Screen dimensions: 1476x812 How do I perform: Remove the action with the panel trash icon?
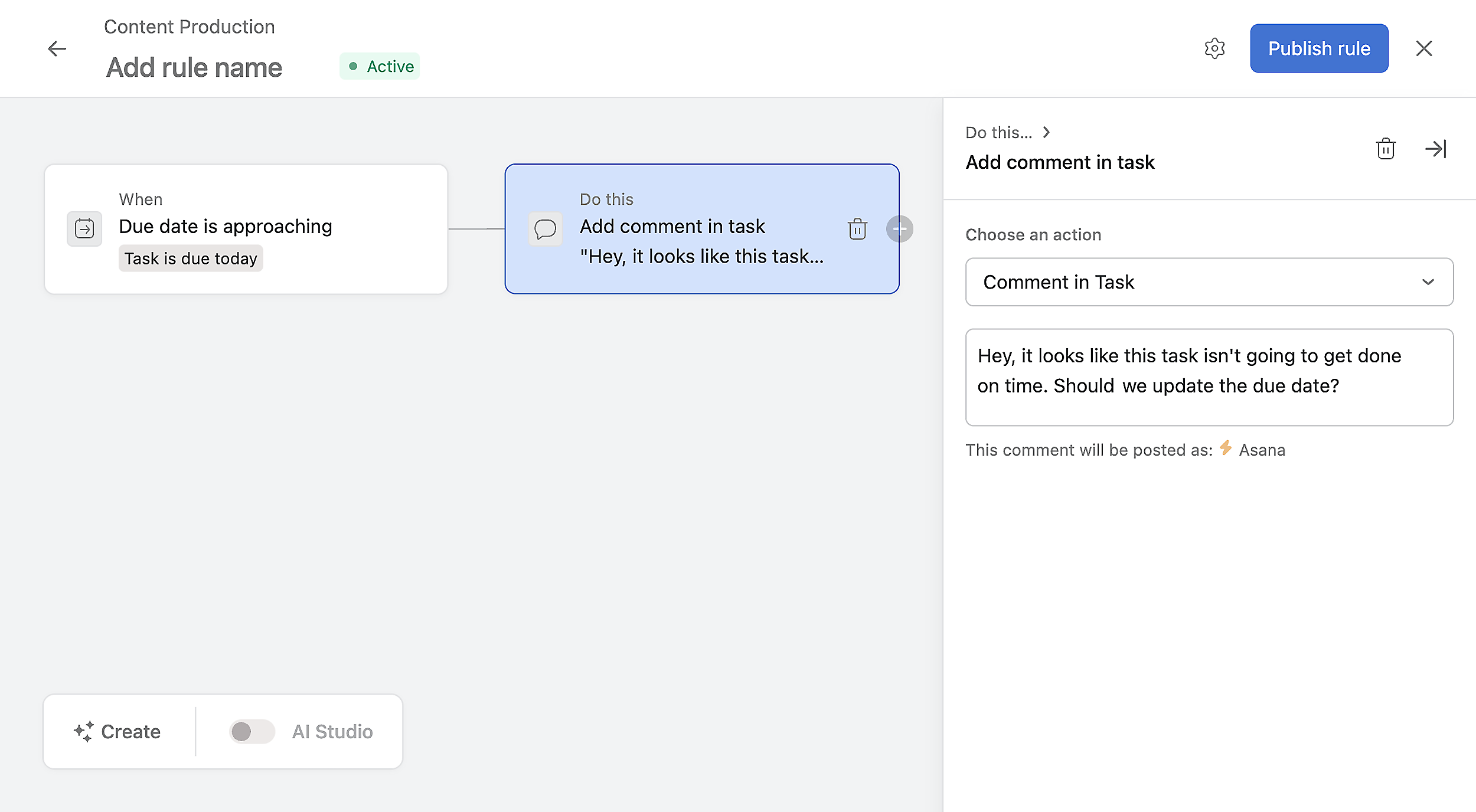point(1386,149)
